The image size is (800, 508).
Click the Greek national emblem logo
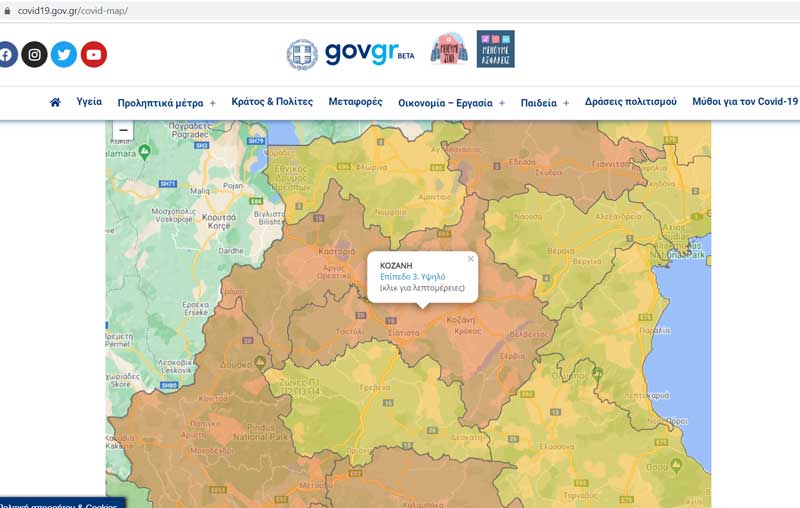click(302, 55)
